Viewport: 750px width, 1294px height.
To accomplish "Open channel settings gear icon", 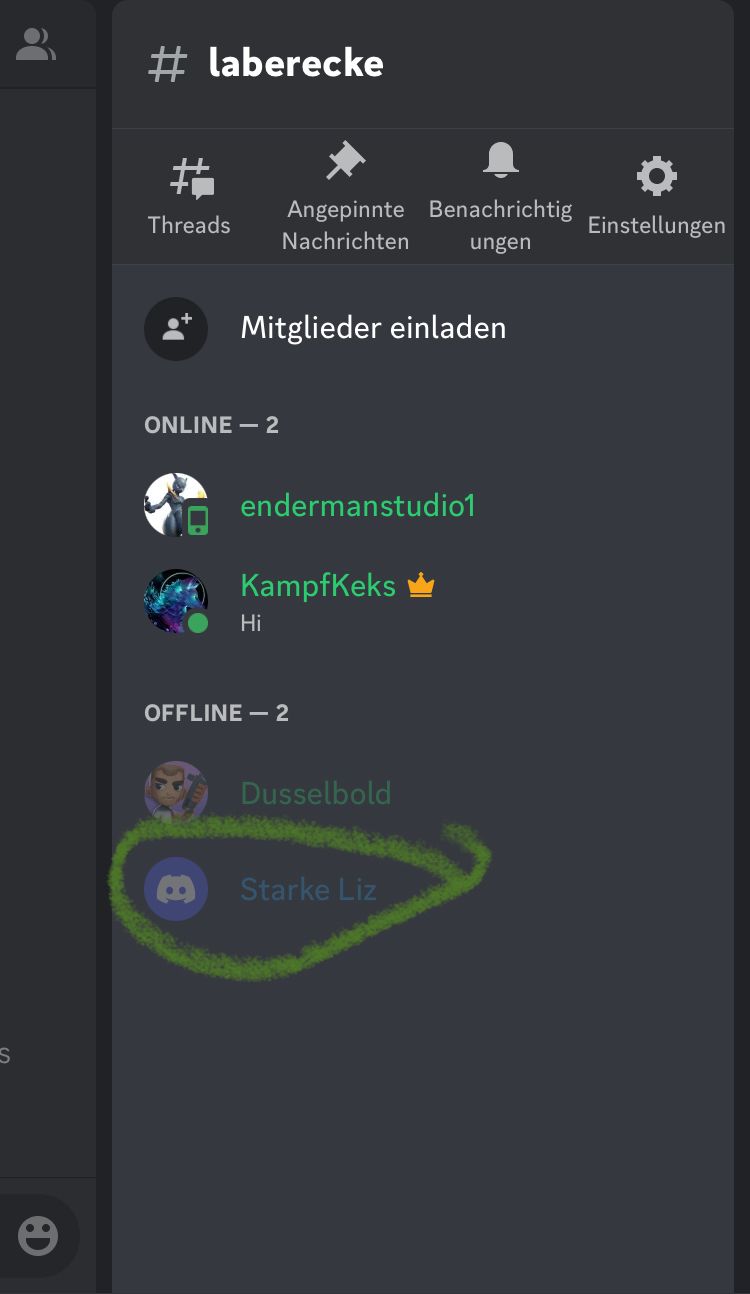I will 656,177.
